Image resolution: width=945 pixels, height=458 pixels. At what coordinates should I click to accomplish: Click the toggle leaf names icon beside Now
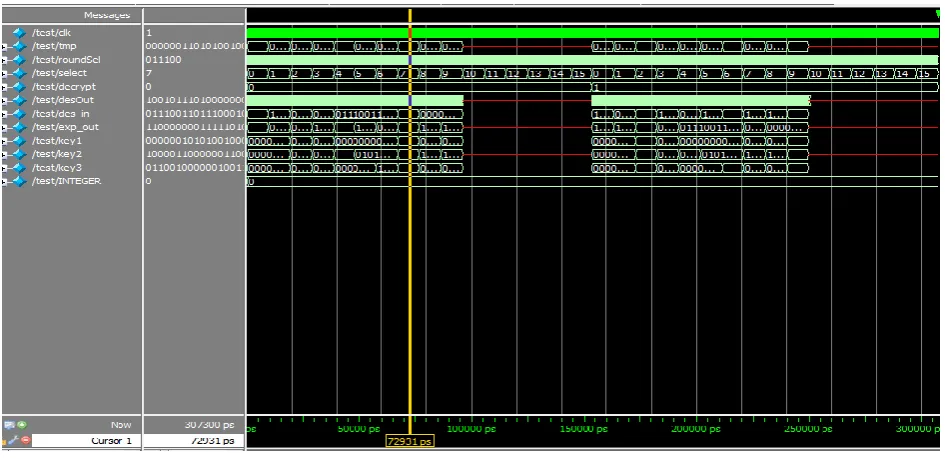point(11,425)
